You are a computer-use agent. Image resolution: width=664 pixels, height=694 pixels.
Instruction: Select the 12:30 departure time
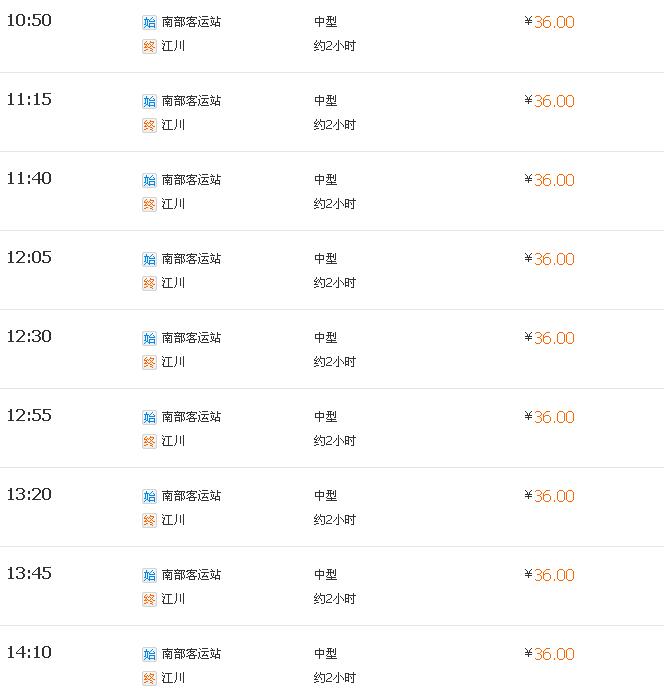tap(29, 337)
